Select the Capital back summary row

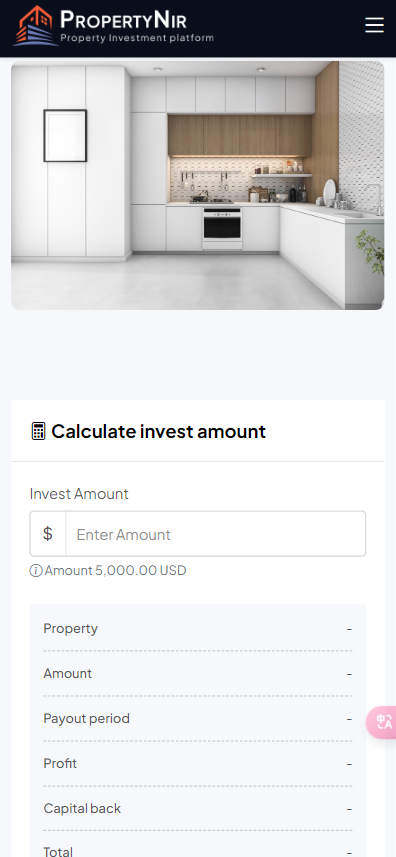(x=198, y=808)
